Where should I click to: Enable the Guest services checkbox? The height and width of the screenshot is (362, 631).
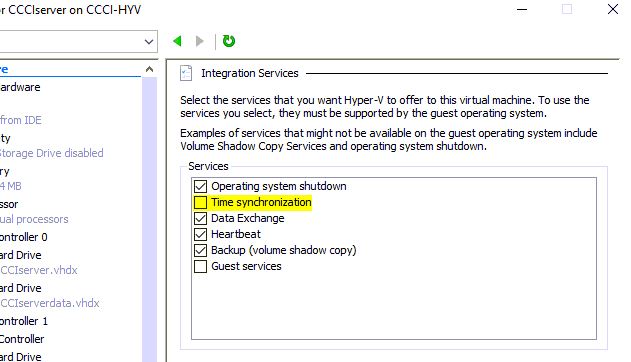pyautogui.click(x=200, y=266)
